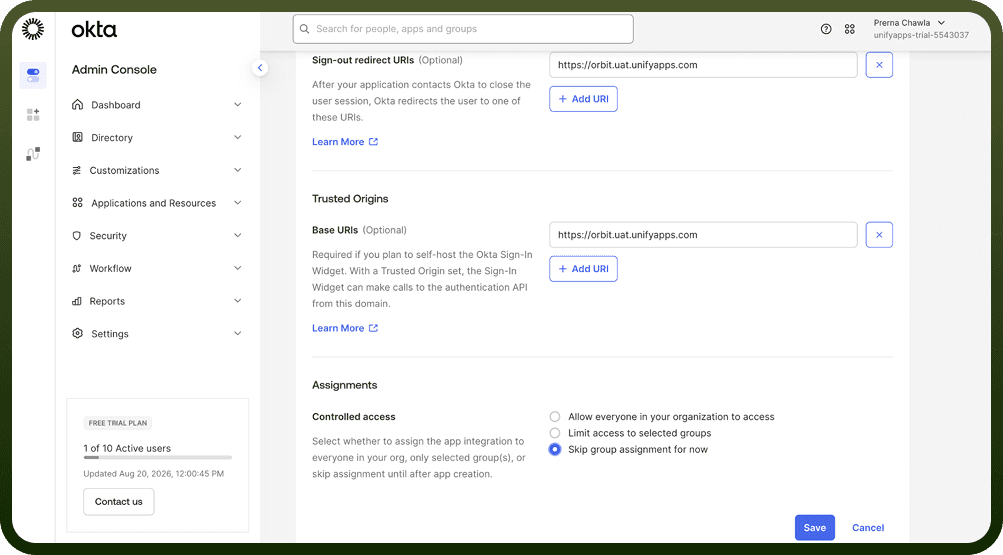Collapse the sidebar with the chevron button

pos(260,67)
